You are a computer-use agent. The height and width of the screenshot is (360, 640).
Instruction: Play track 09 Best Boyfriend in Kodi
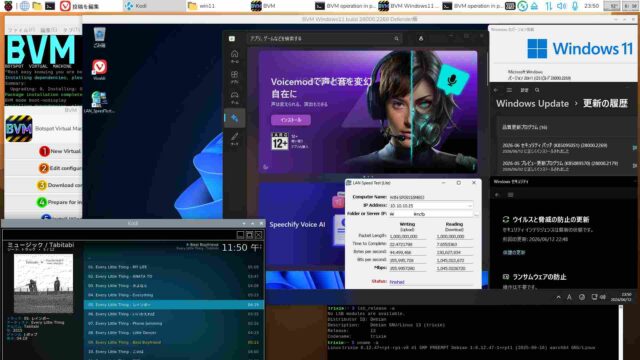click(173, 342)
